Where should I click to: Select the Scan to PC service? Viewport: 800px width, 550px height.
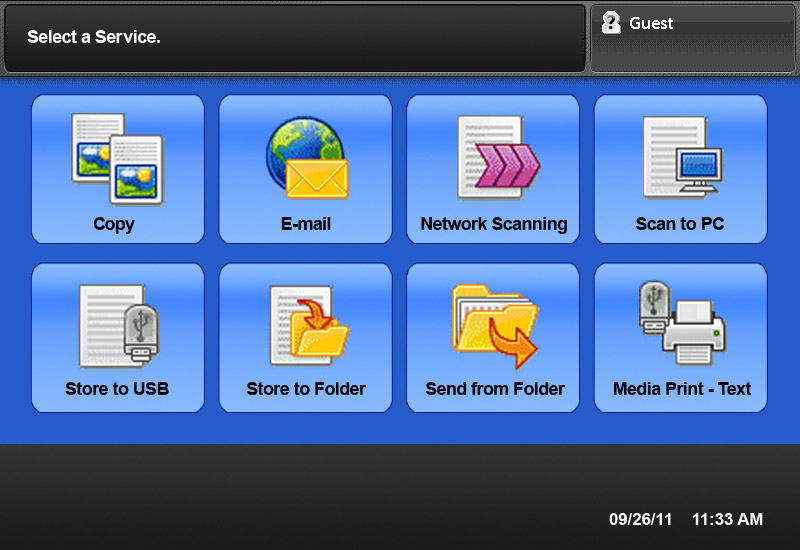(x=681, y=169)
